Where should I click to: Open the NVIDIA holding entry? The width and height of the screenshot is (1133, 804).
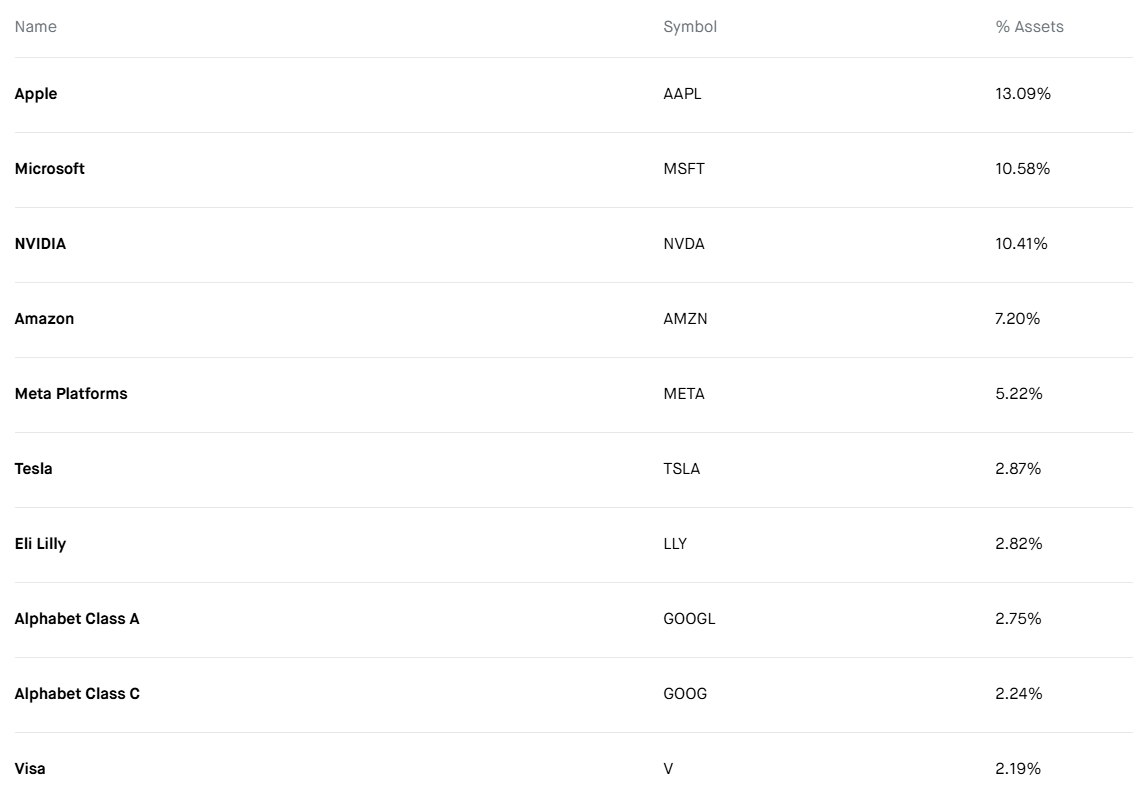40,243
